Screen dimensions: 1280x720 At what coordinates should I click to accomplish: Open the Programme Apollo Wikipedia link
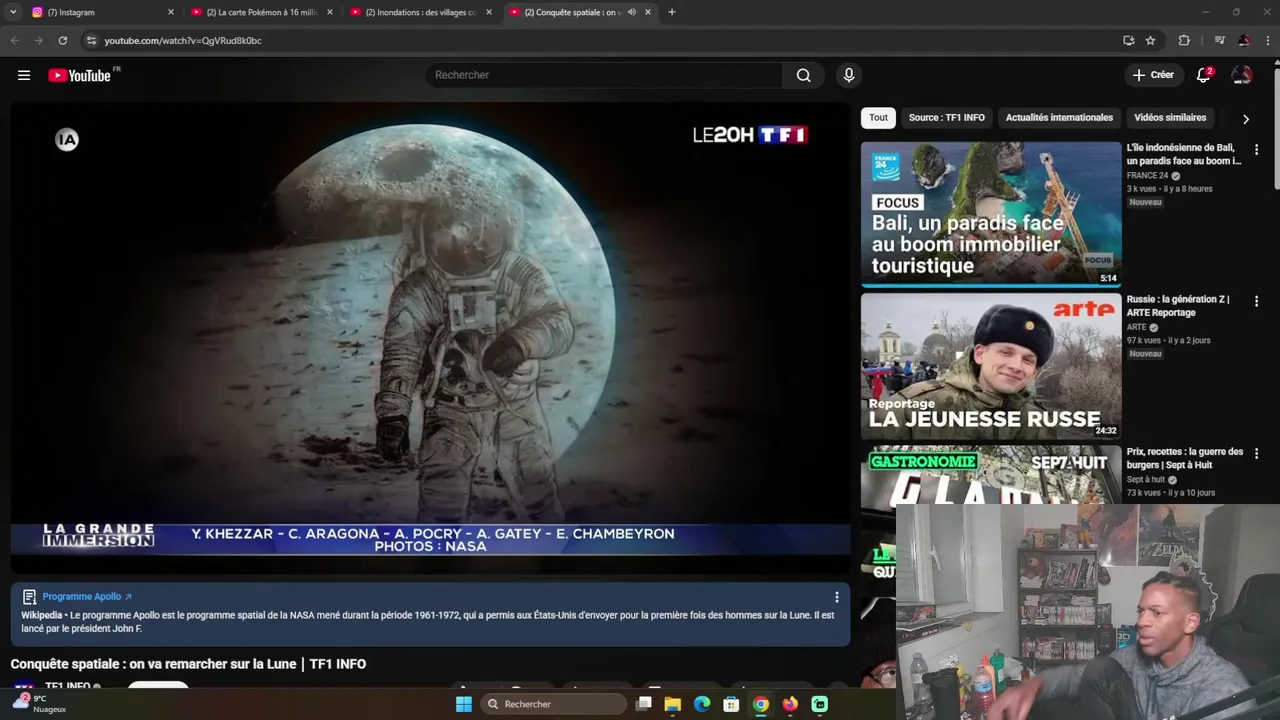pos(87,597)
